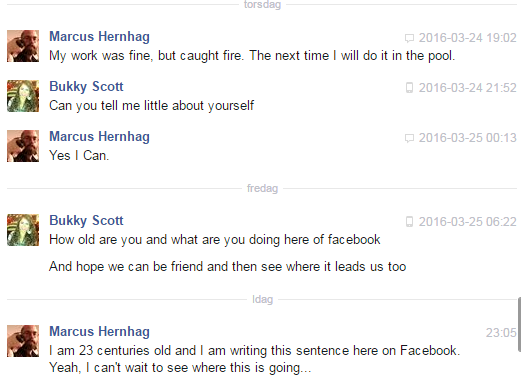Click the chat-bubble icon beside 2016-03-25 00:13
Screen dimensions: 521x384
click(x=409, y=138)
